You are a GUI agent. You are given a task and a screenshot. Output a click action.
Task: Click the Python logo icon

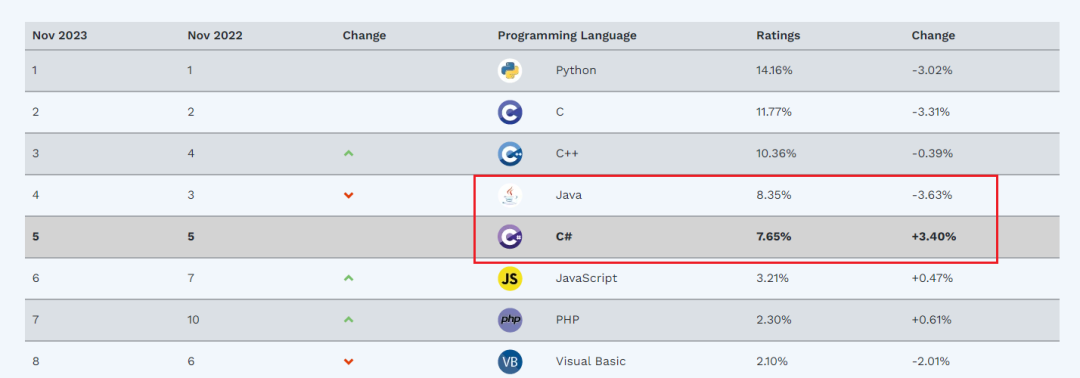tap(510, 70)
